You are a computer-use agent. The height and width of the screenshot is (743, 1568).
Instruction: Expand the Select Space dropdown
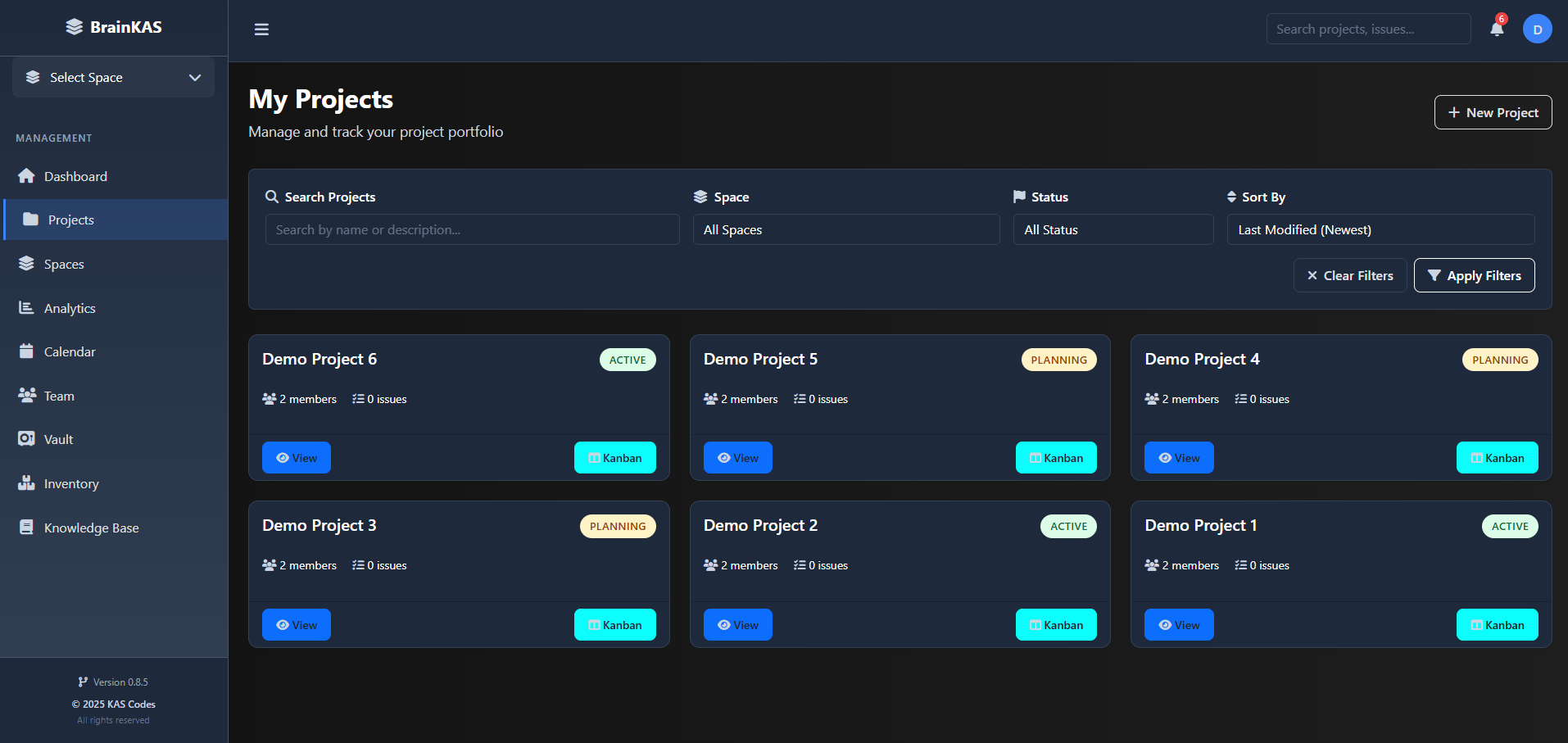click(x=112, y=77)
